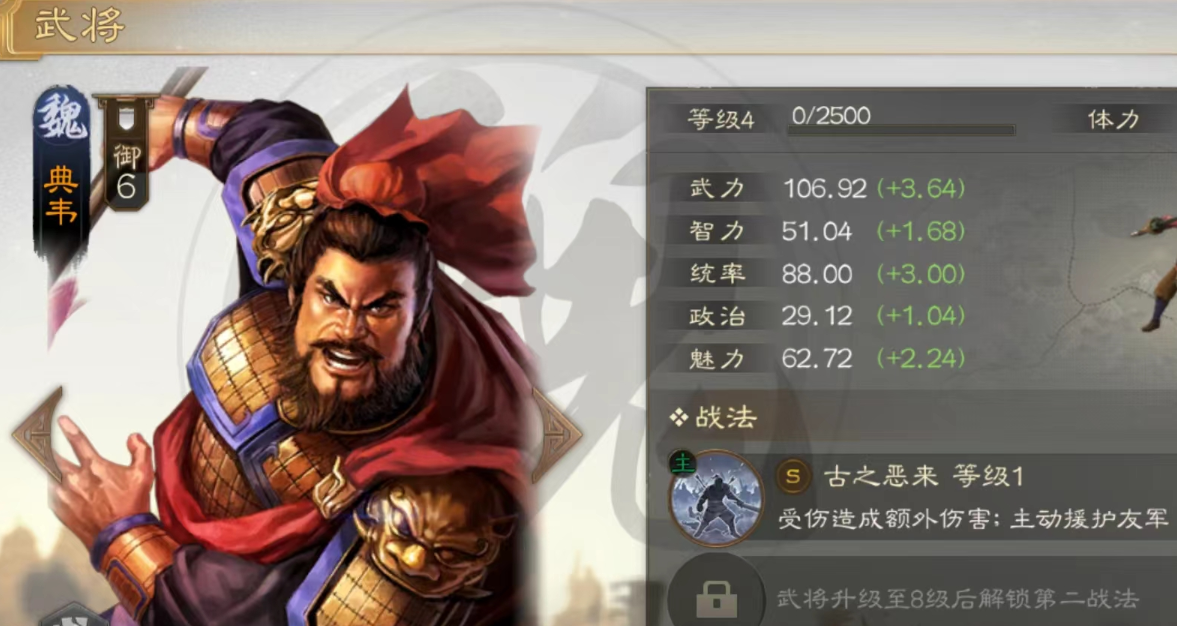Open the 战法 section heading
The image size is (1177, 626).
point(714,418)
